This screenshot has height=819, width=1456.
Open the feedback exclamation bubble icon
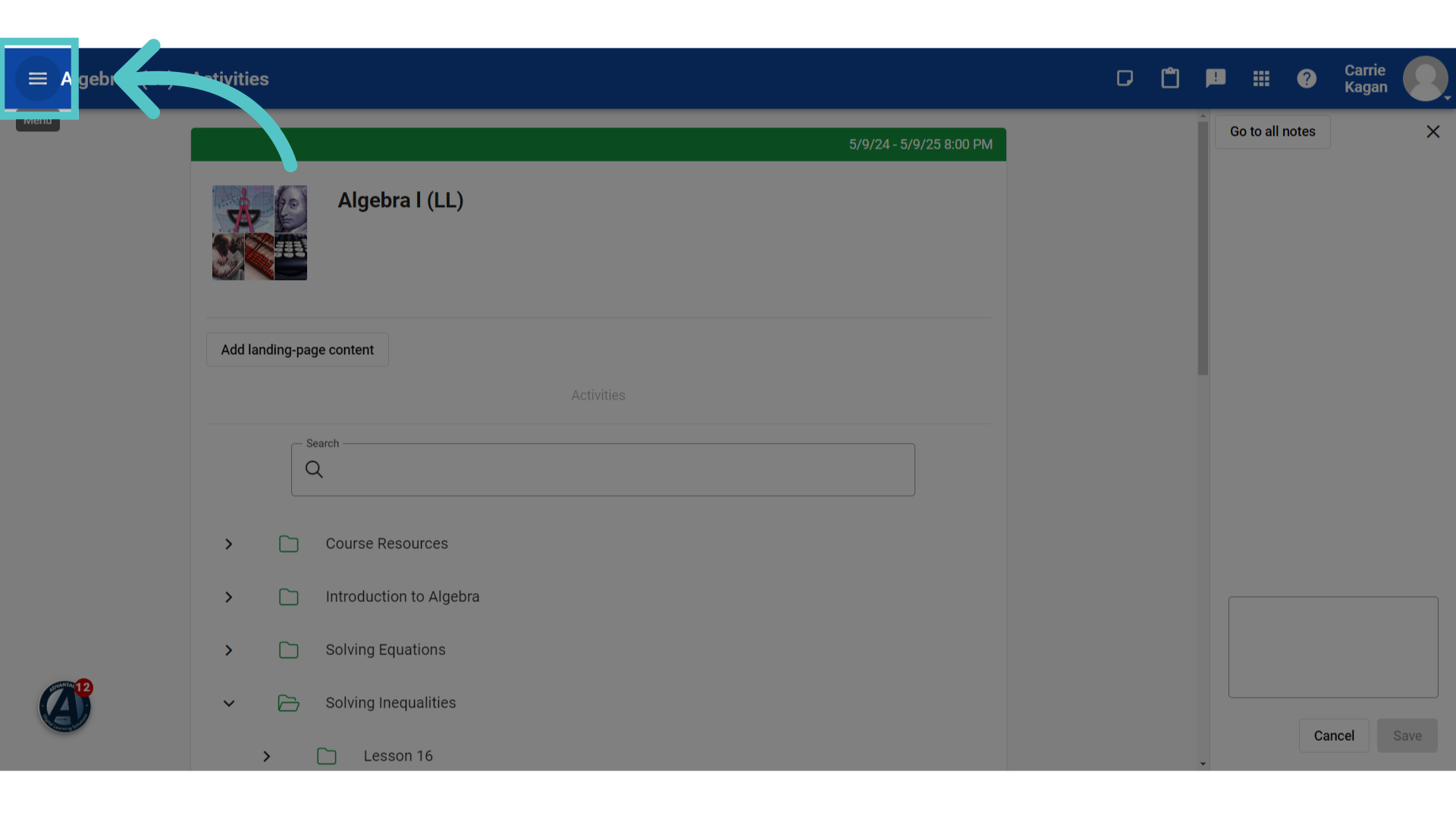pos(1216,78)
